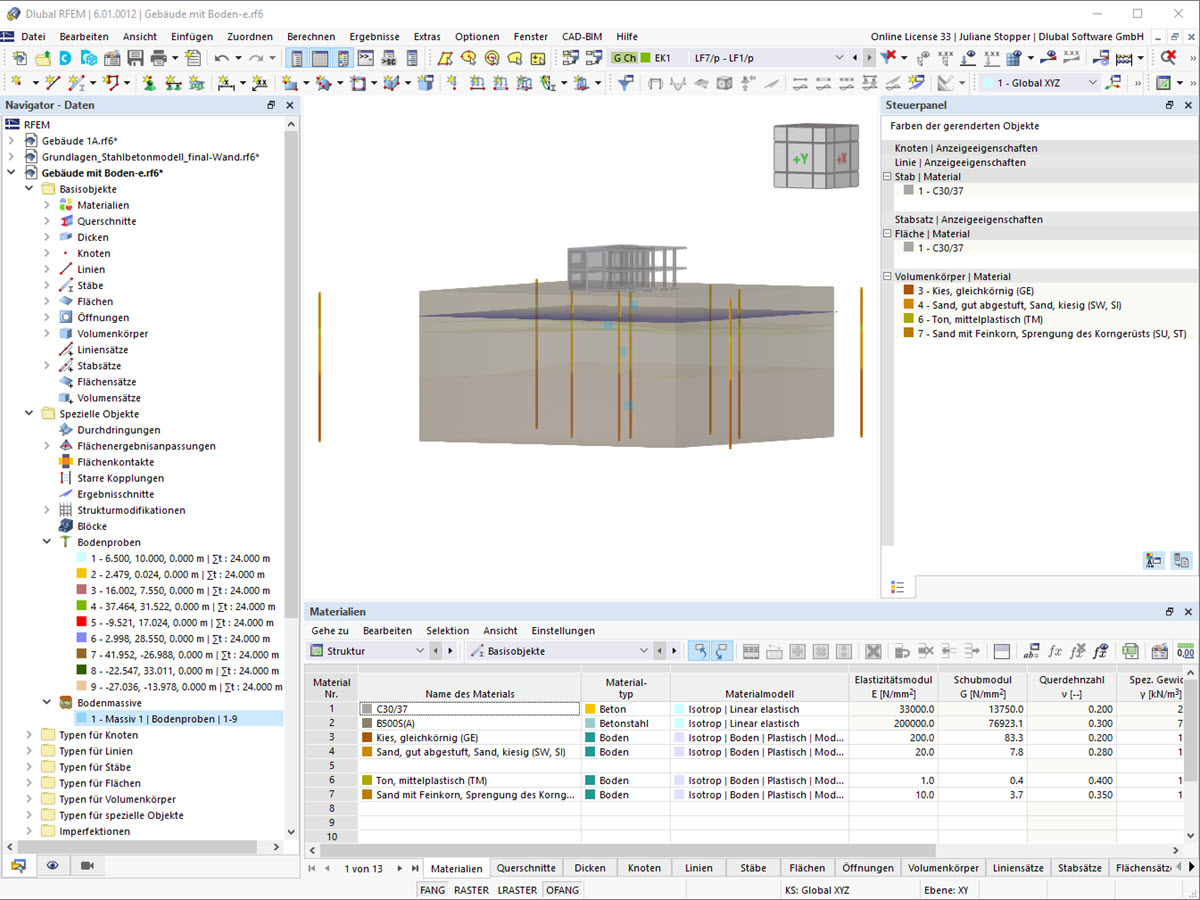Screen dimensions: 1200x900
Task: Click the Print icon in toolbar
Action: [x=157, y=58]
